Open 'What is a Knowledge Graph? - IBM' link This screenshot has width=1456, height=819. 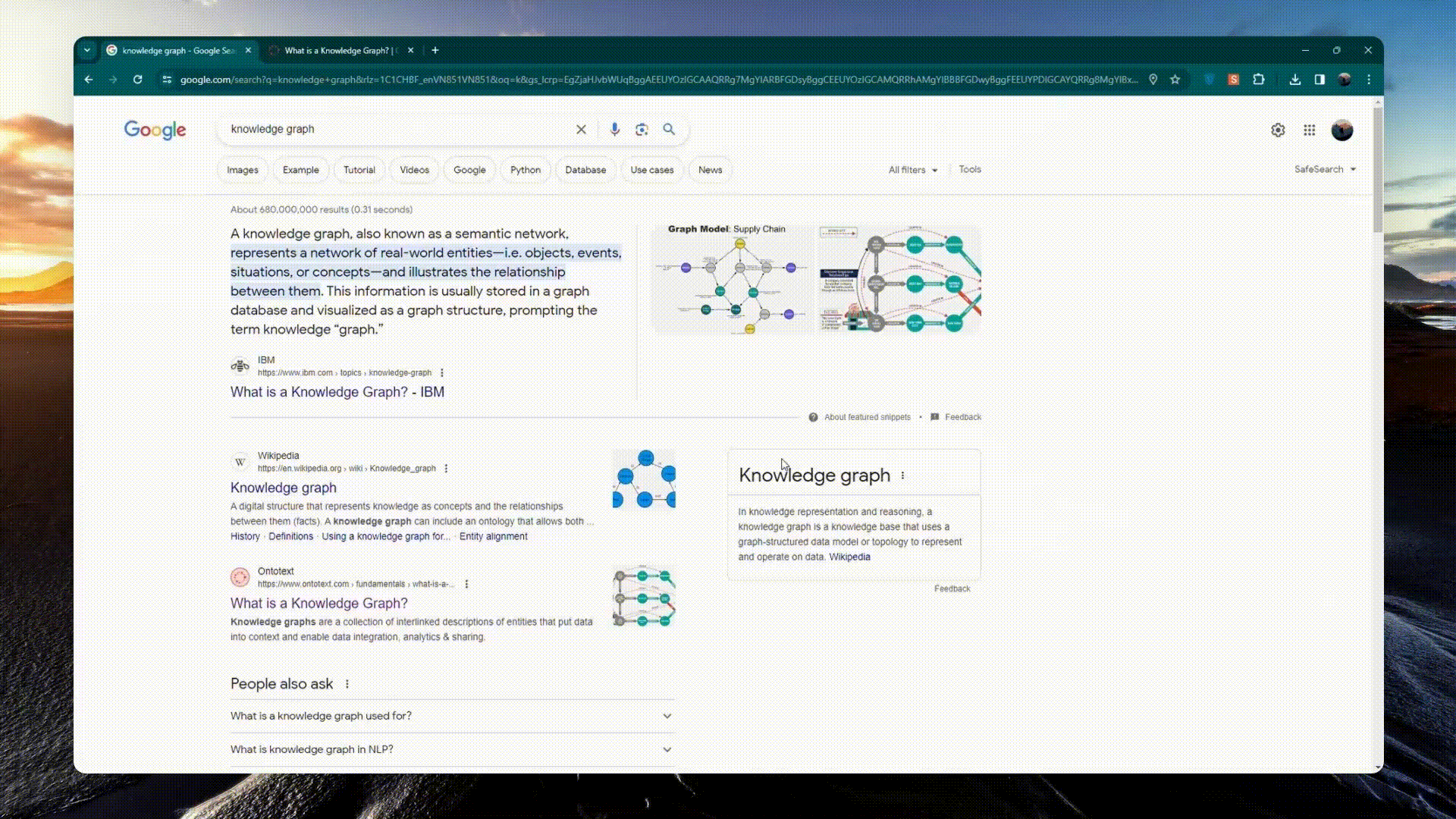point(337,392)
